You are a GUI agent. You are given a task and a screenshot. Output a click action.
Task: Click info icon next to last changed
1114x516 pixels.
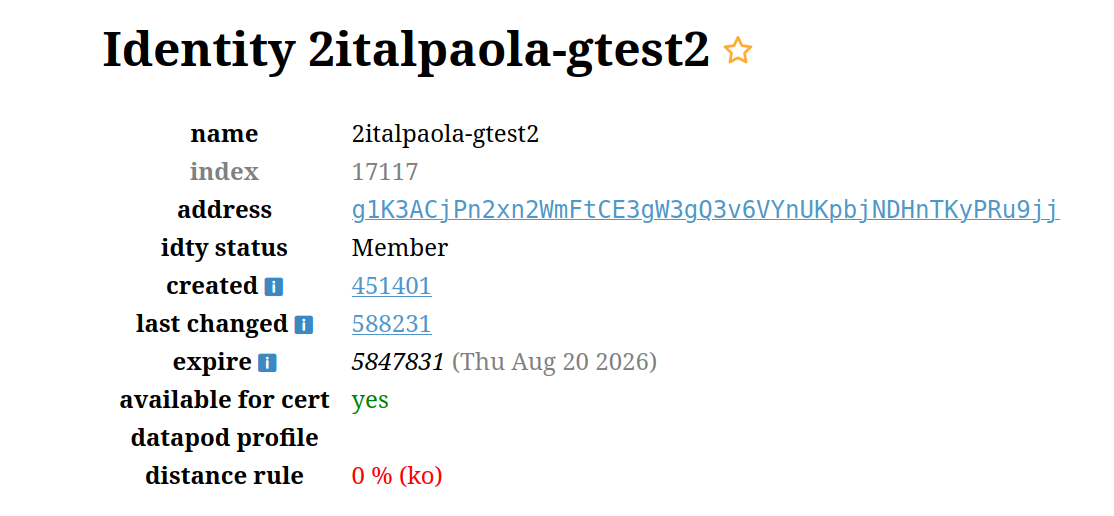click(304, 325)
